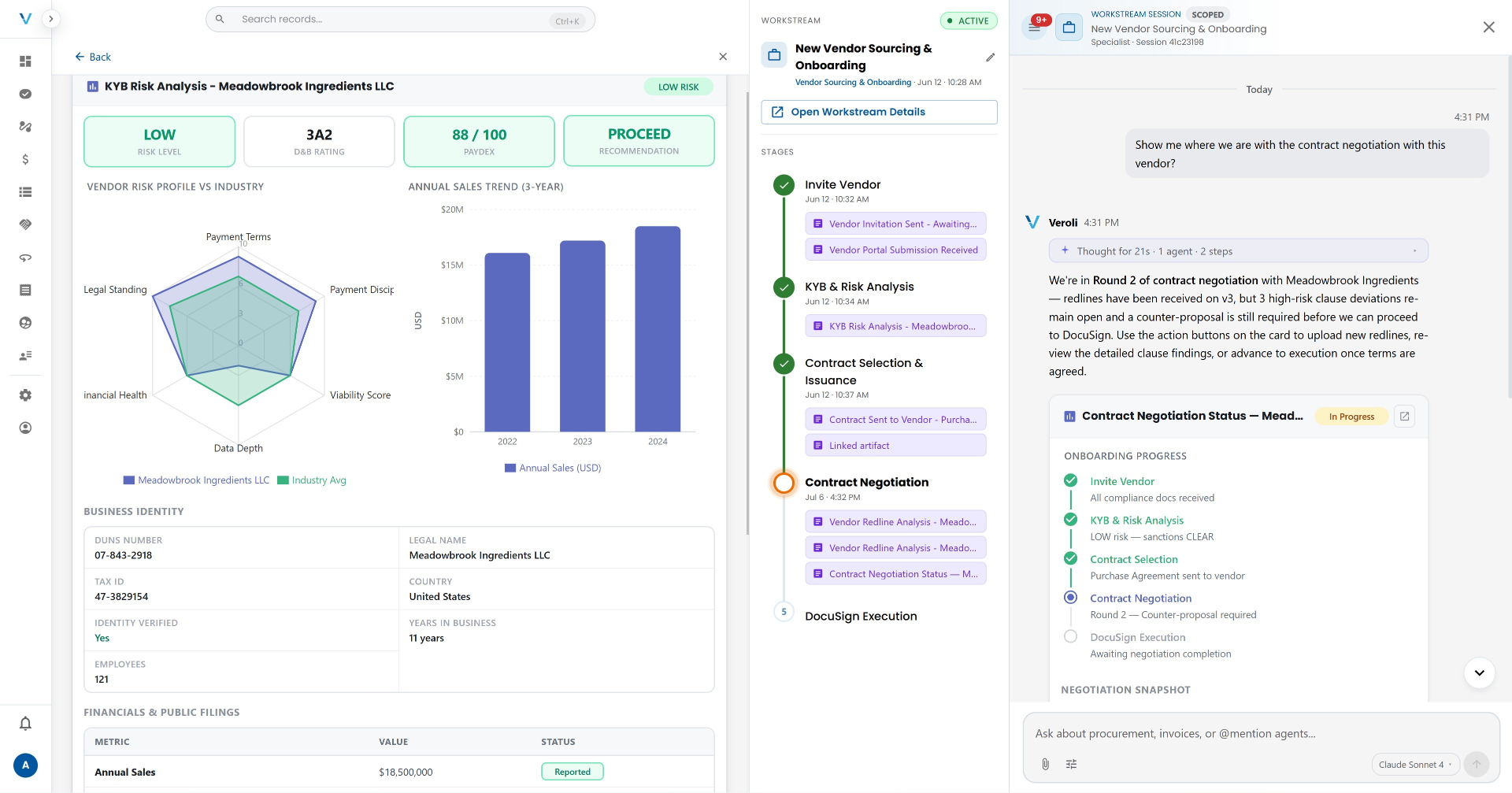Open the Claude Sonnet 4 model dropdown
This screenshot has height=793, width=1512.
1415,765
